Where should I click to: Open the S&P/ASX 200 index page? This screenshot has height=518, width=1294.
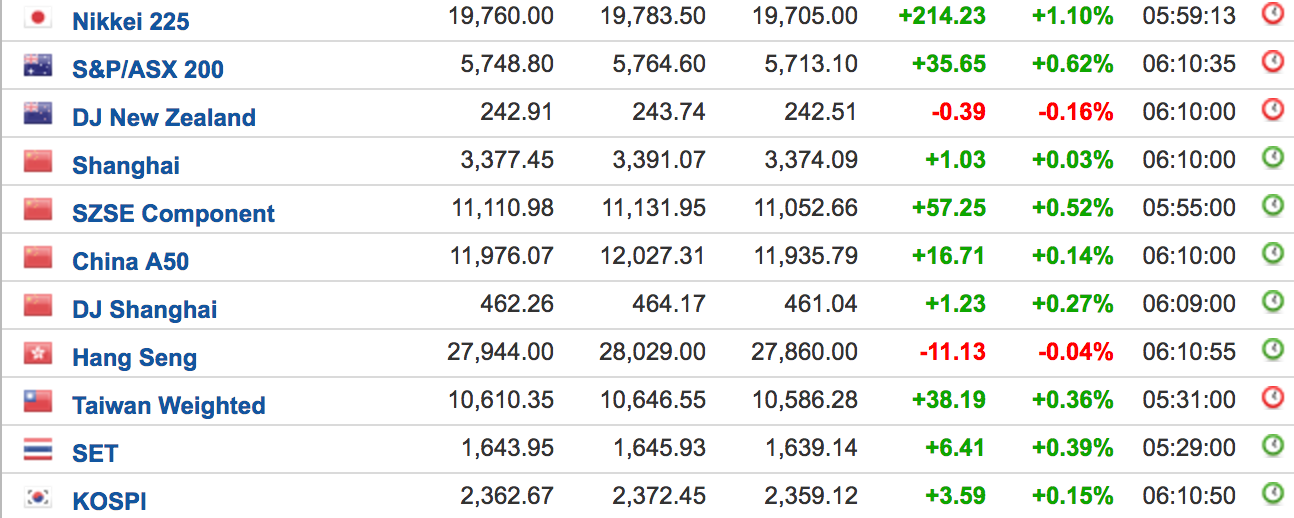coord(148,69)
